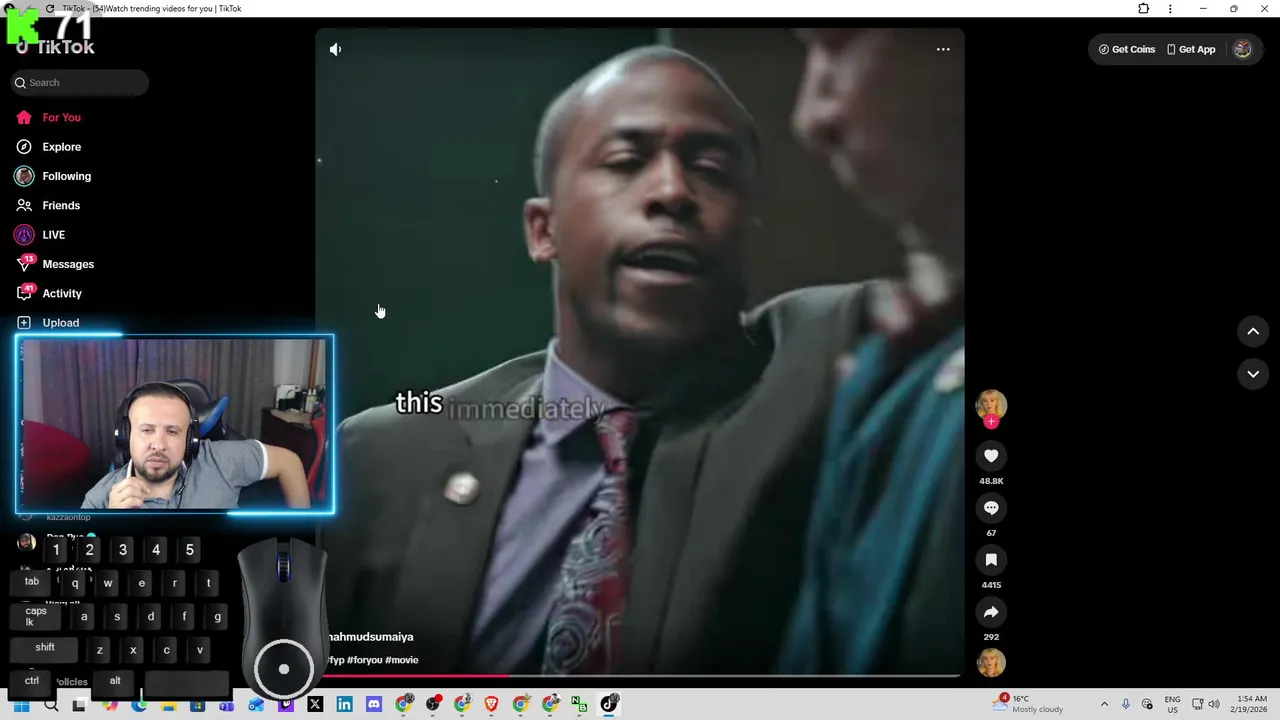Open the volume control in system tray
Image resolution: width=1280 pixels, height=720 pixels.
[1214, 705]
